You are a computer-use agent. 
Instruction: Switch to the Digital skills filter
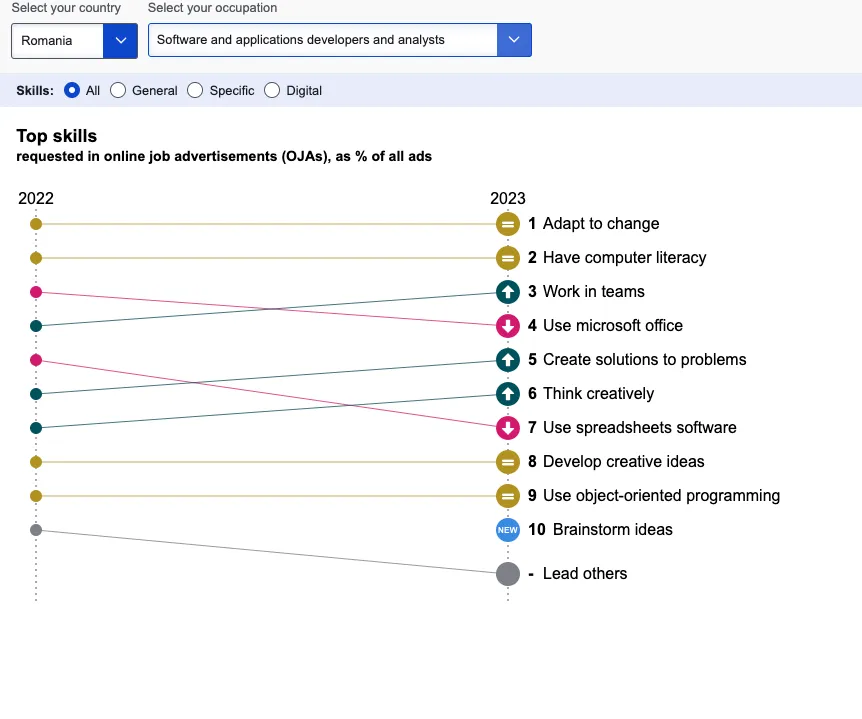point(272,90)
